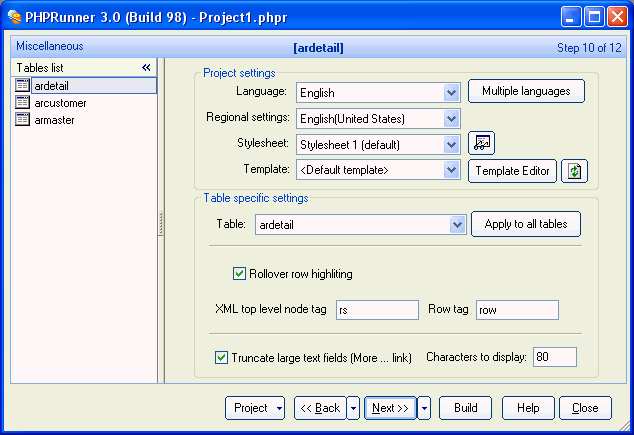
Task: Open the Project button dropdown menu
Action: point(279,408)
